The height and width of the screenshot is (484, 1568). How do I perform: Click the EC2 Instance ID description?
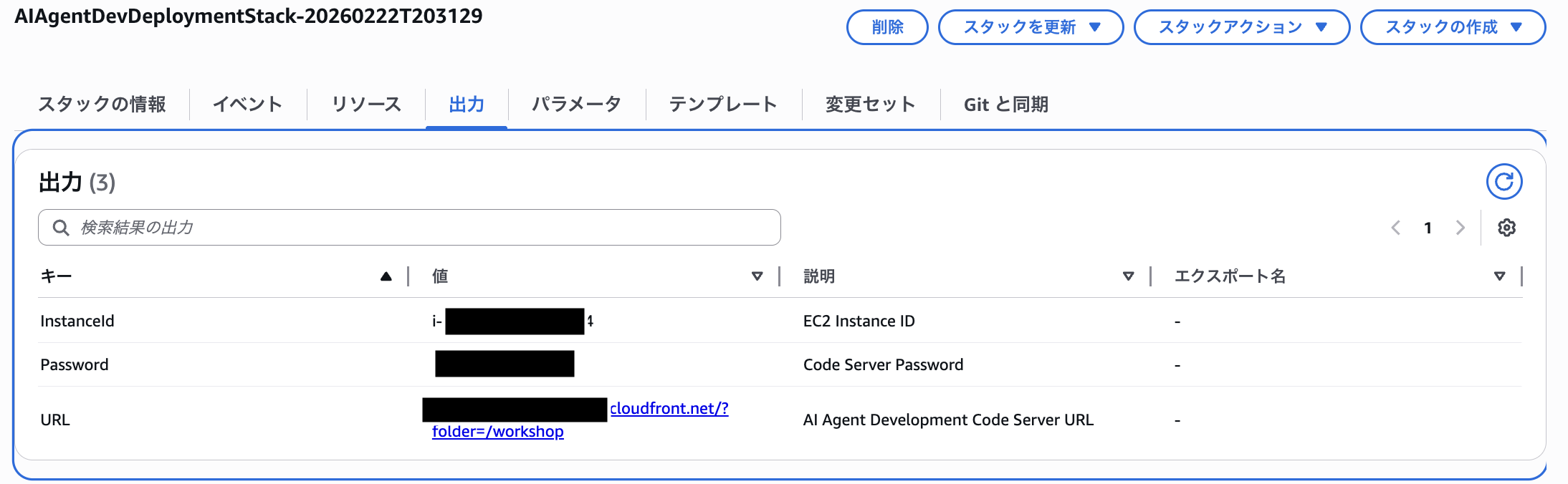[859, 321]
